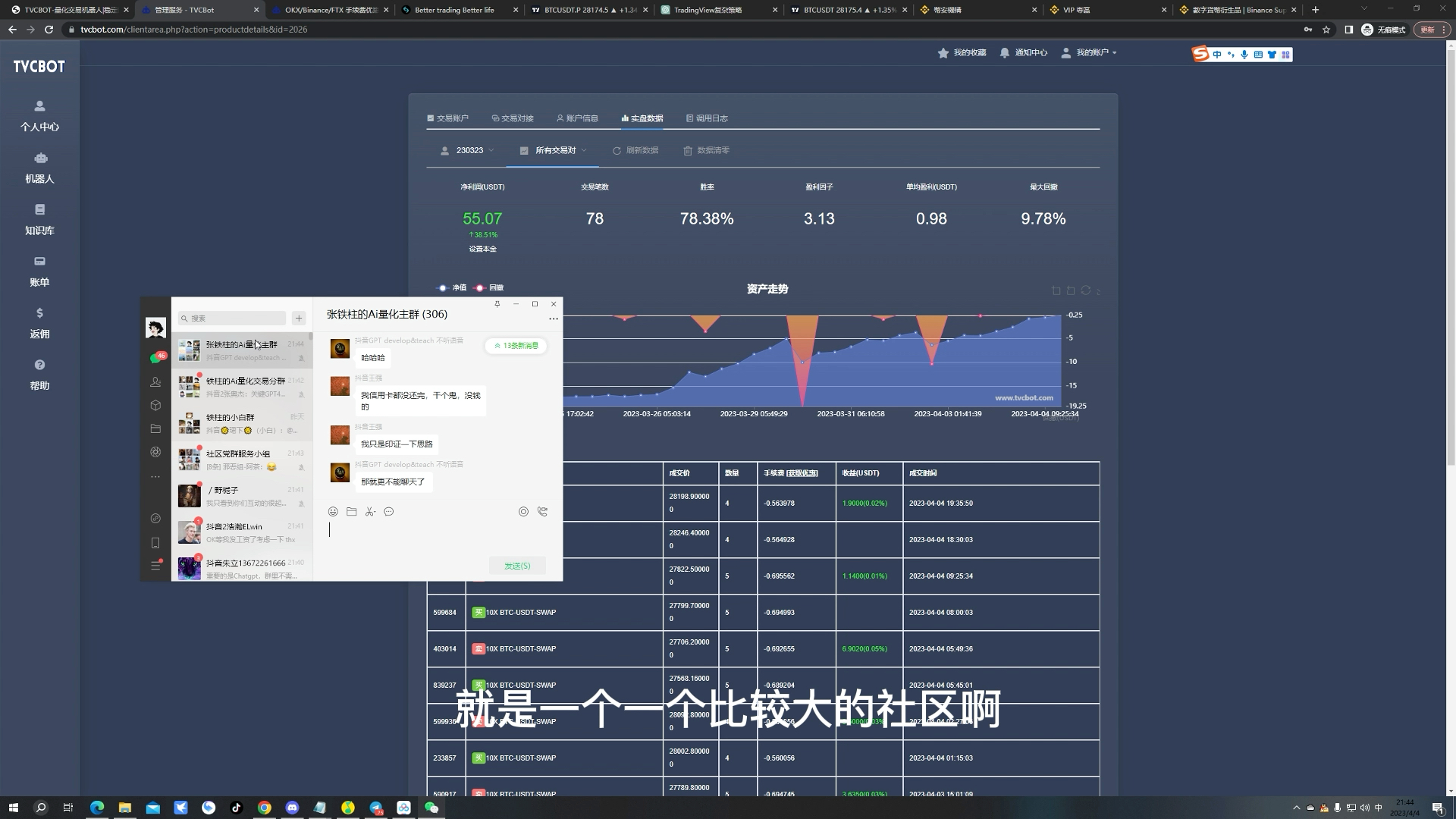Viewport: 1456px width, 819px height.
Task: Open the 机器人 robots section in TVCBOT sidebar
Action: 40,168
